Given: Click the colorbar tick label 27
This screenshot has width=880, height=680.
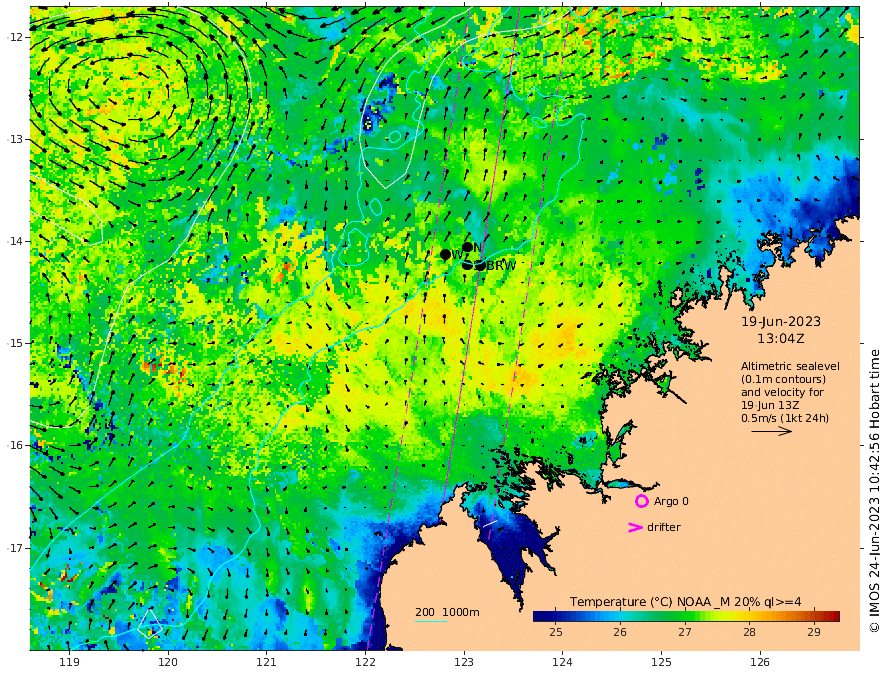Looking at the screenshot, I should click(684, 632).
